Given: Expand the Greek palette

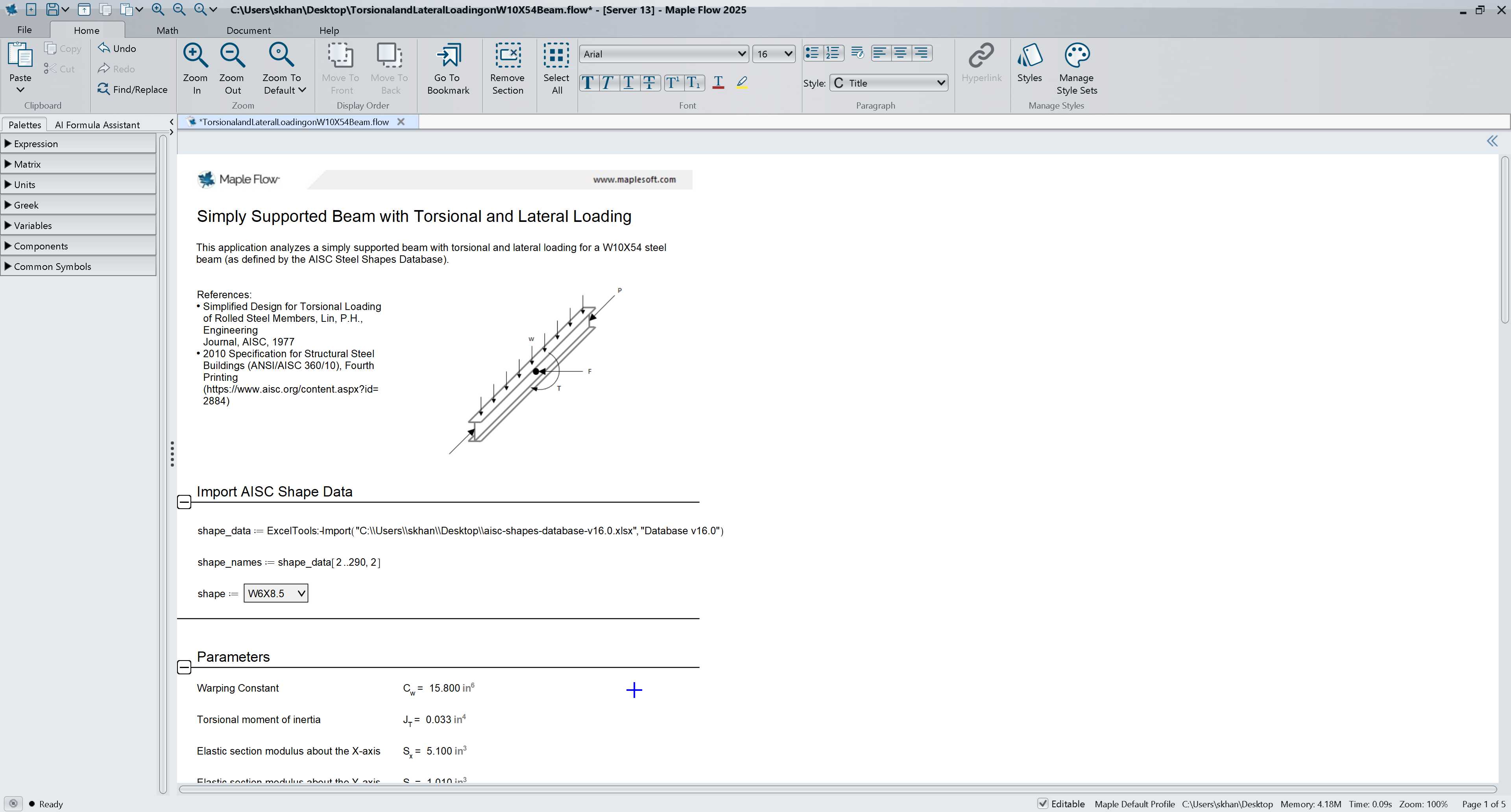Looking at the screenshot, I should [79, 205].
